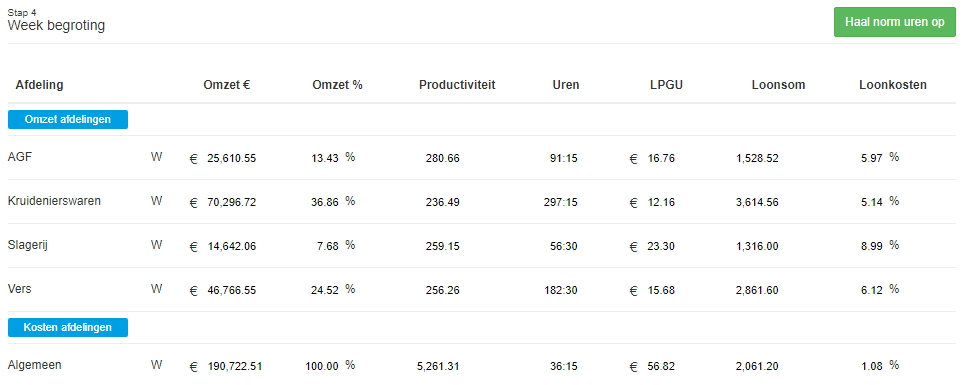
Task: Select the AGF uren field 91:15
Action: (x=564, y=158)
